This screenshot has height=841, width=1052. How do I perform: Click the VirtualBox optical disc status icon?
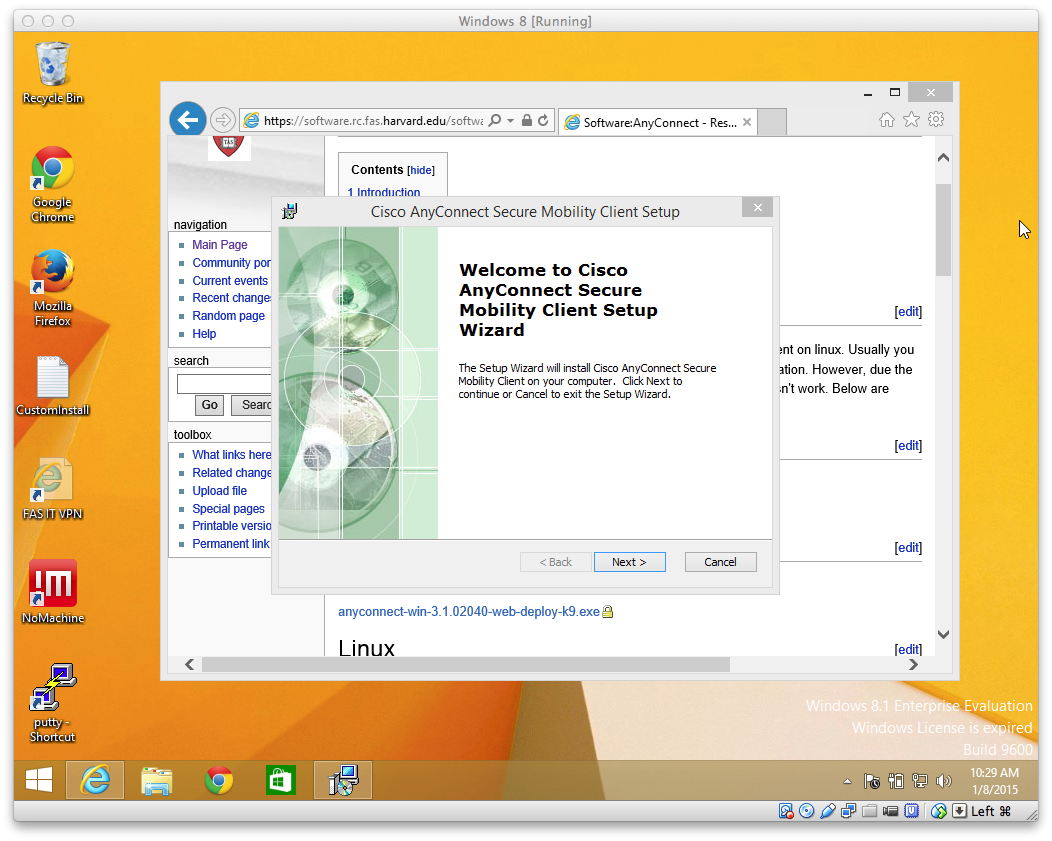tap(806, 811)
